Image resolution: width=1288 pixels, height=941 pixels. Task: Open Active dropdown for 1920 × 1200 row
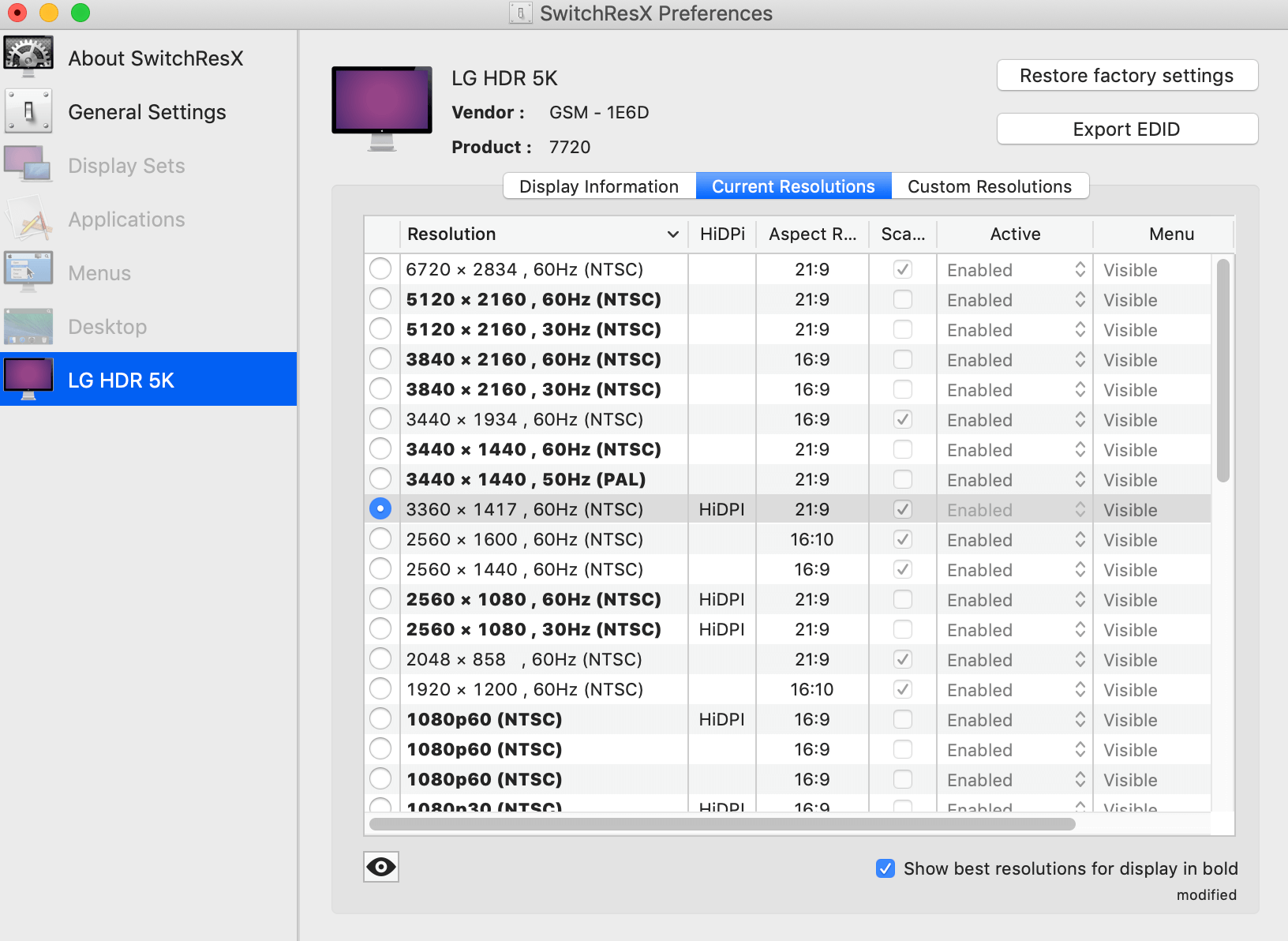(1017, 690)
